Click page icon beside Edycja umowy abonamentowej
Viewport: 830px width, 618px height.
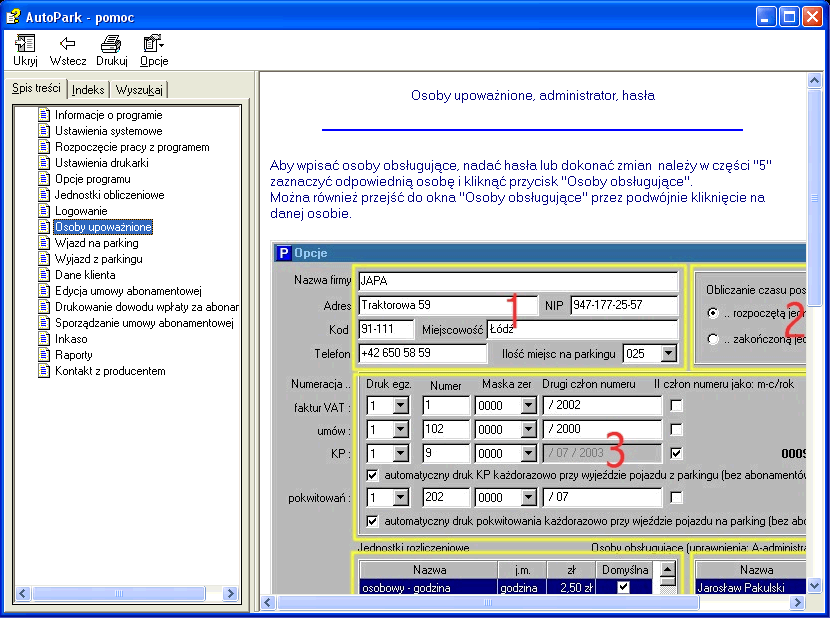(x=44, y=291)
